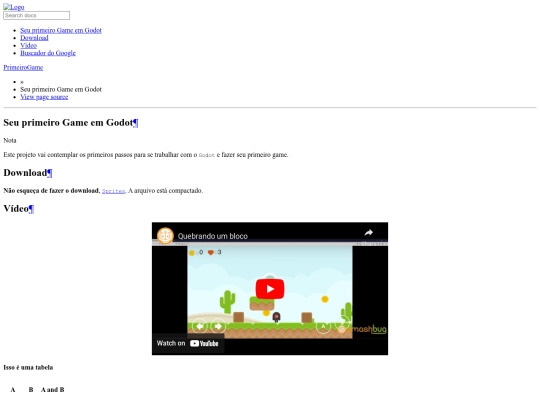Focus the Search docs input field
The height and width of the screenshot is (405, 540).
[x=37, y=15]
